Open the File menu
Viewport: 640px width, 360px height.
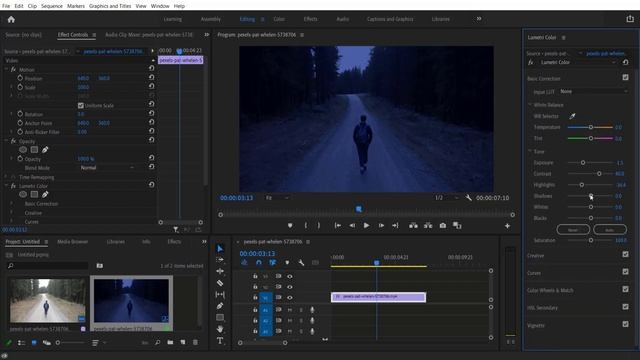point(6,6)
